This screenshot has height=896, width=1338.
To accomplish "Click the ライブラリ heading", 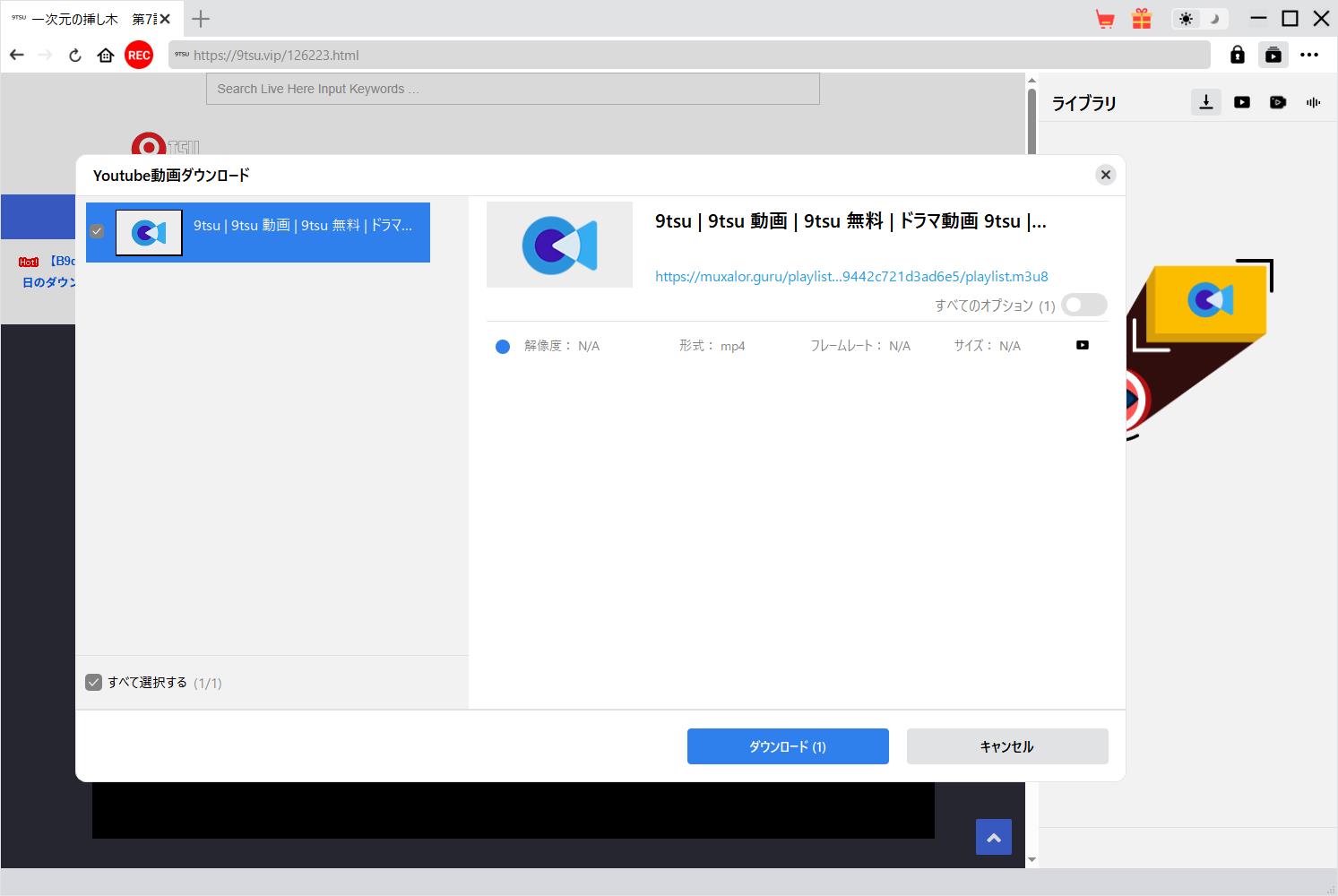I will click(1083, 103).
